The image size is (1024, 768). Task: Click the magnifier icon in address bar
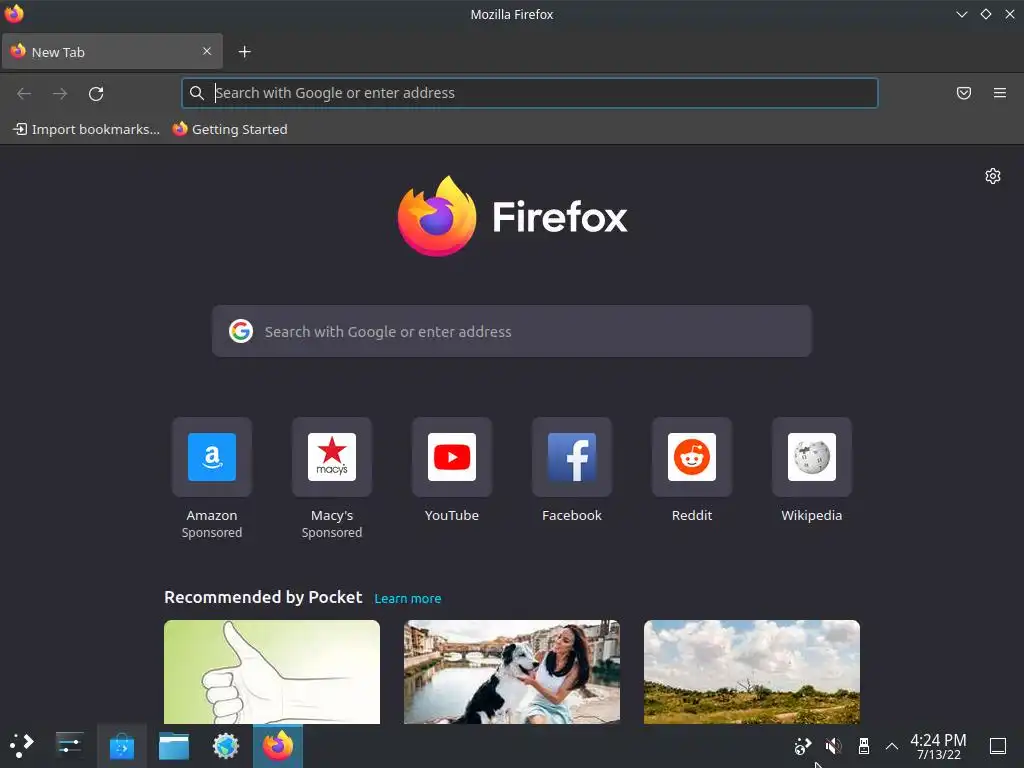click(197, 93)
